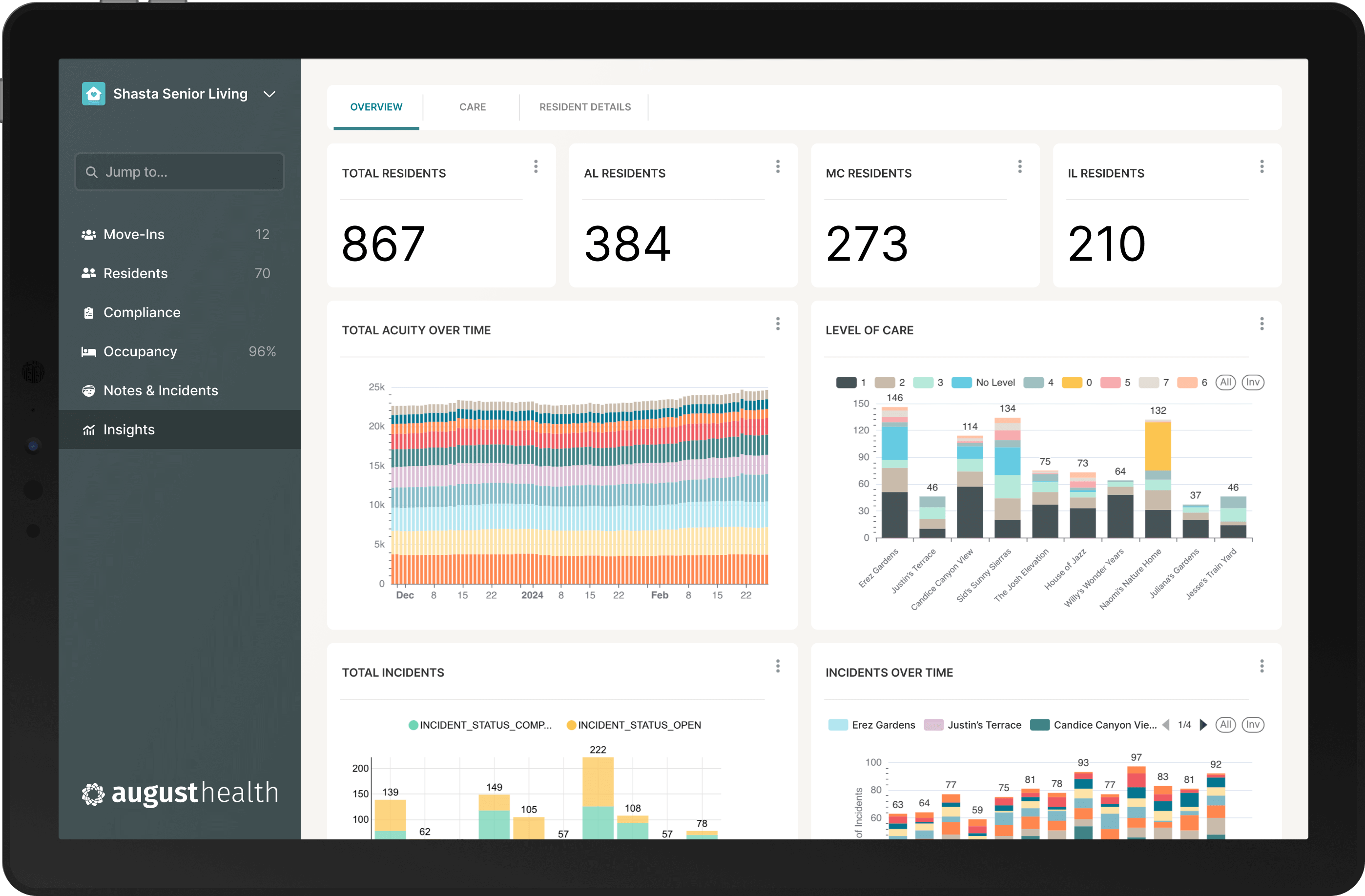The height and width of the screenshot is (896, 1365).
Task: Click the Notes & Incidents icon
Action: tap(89, 390)
